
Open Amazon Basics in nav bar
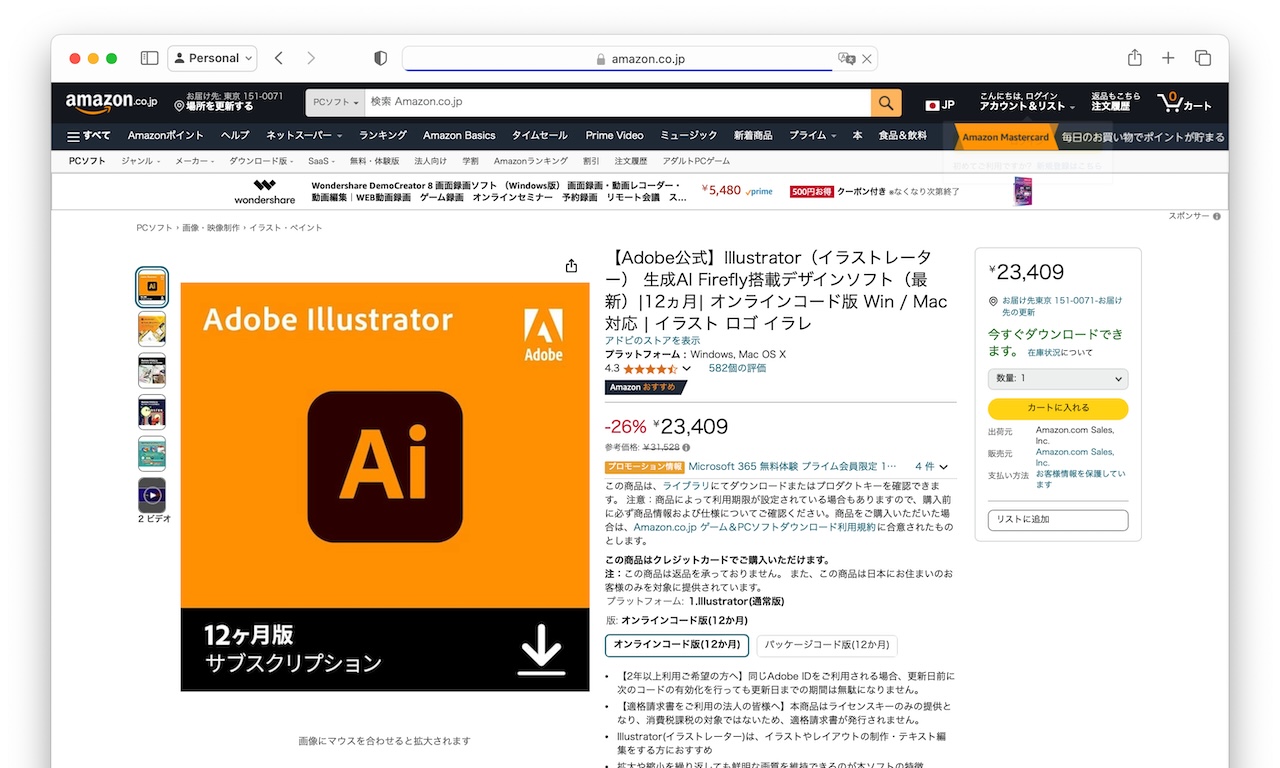click(x=459, y=136)
